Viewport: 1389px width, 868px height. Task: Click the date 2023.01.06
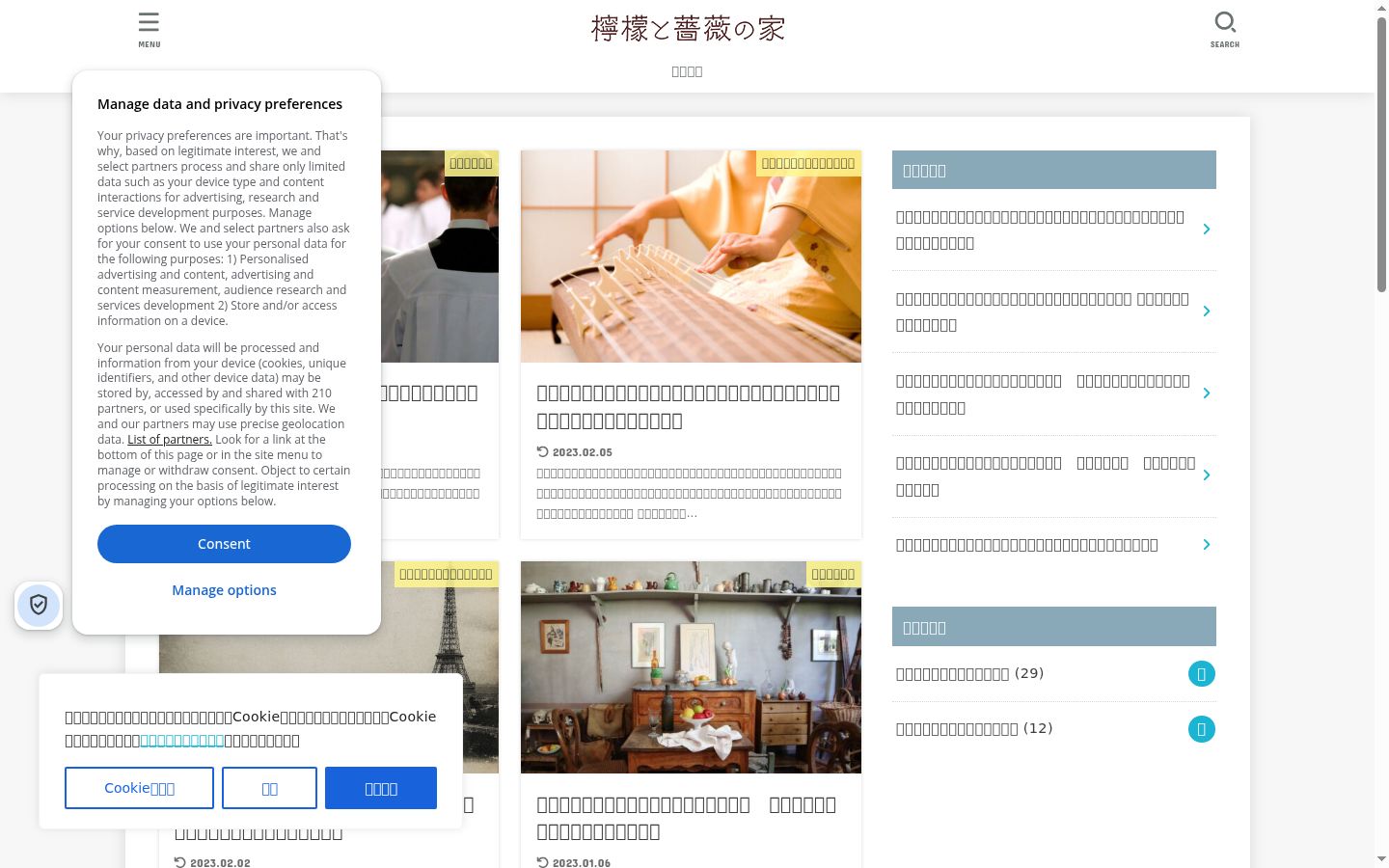point(583,862)
